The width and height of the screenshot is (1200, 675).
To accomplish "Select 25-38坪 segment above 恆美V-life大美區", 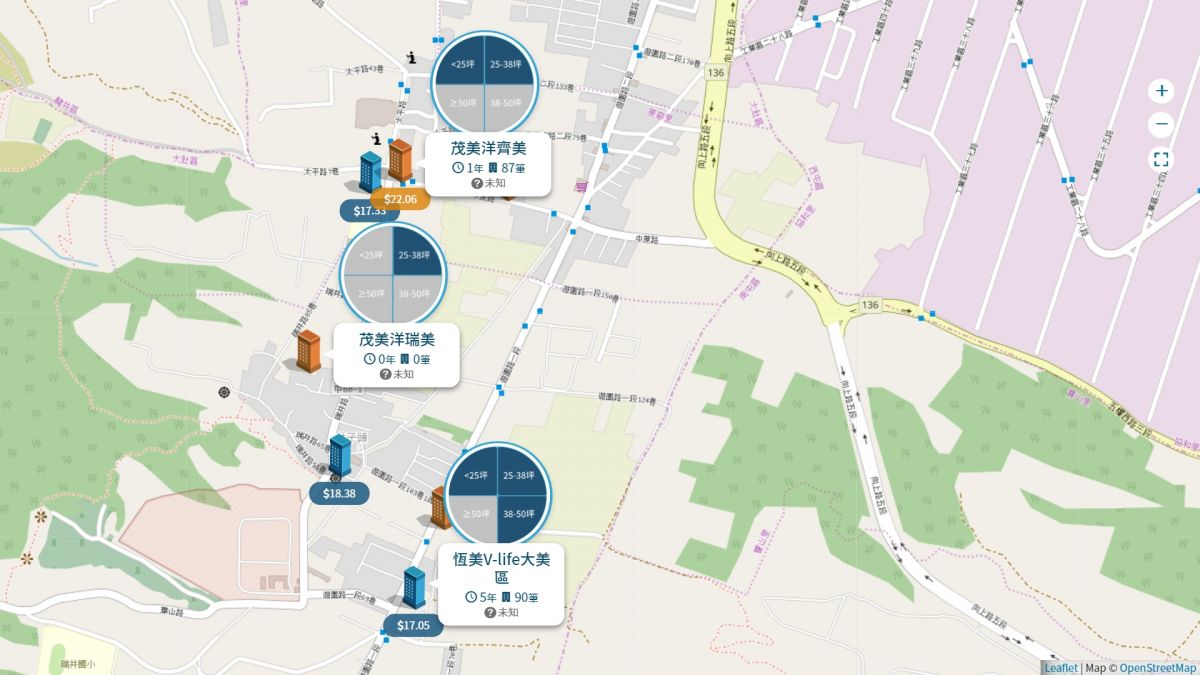I will click(x=521, y=475).
